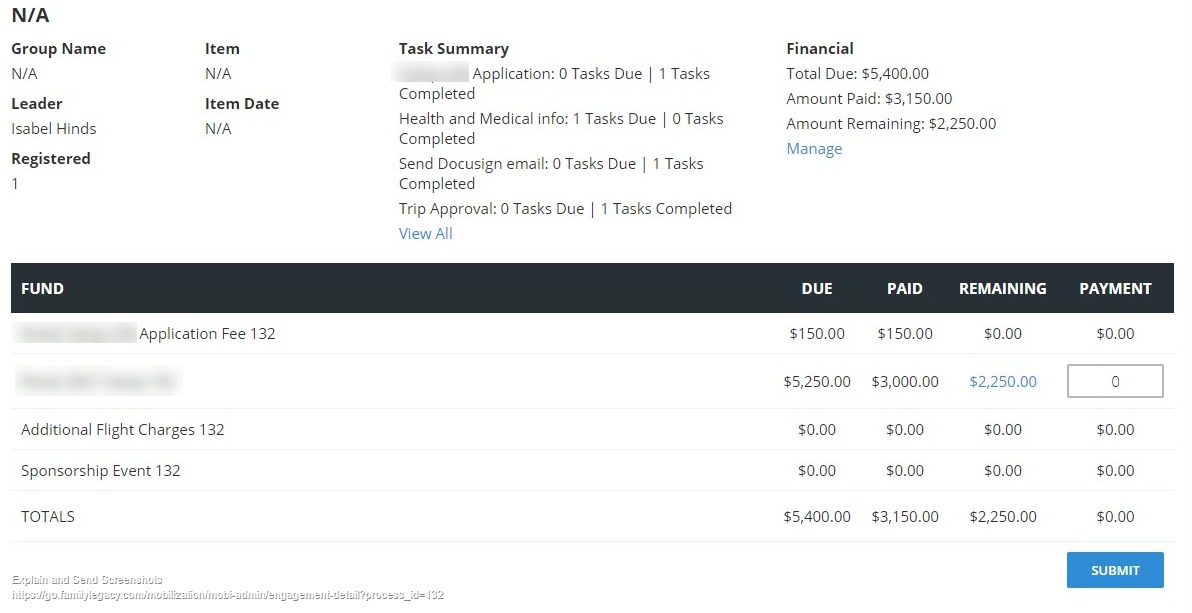Image resolution: width=1192 pixels, height=613 pixels.
Task: Click the TOTALS row label
Action: 48,517
